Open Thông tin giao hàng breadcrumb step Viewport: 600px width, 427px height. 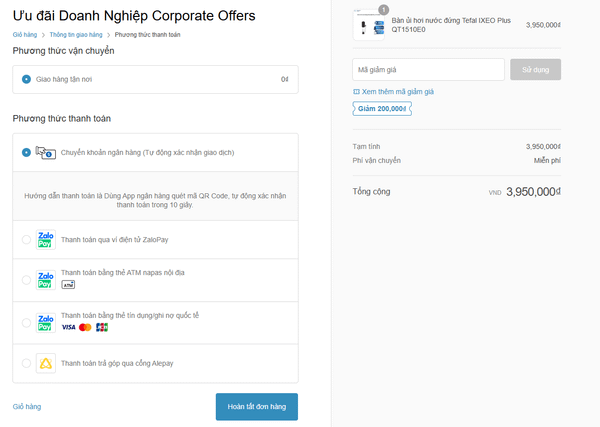point(76,35)
